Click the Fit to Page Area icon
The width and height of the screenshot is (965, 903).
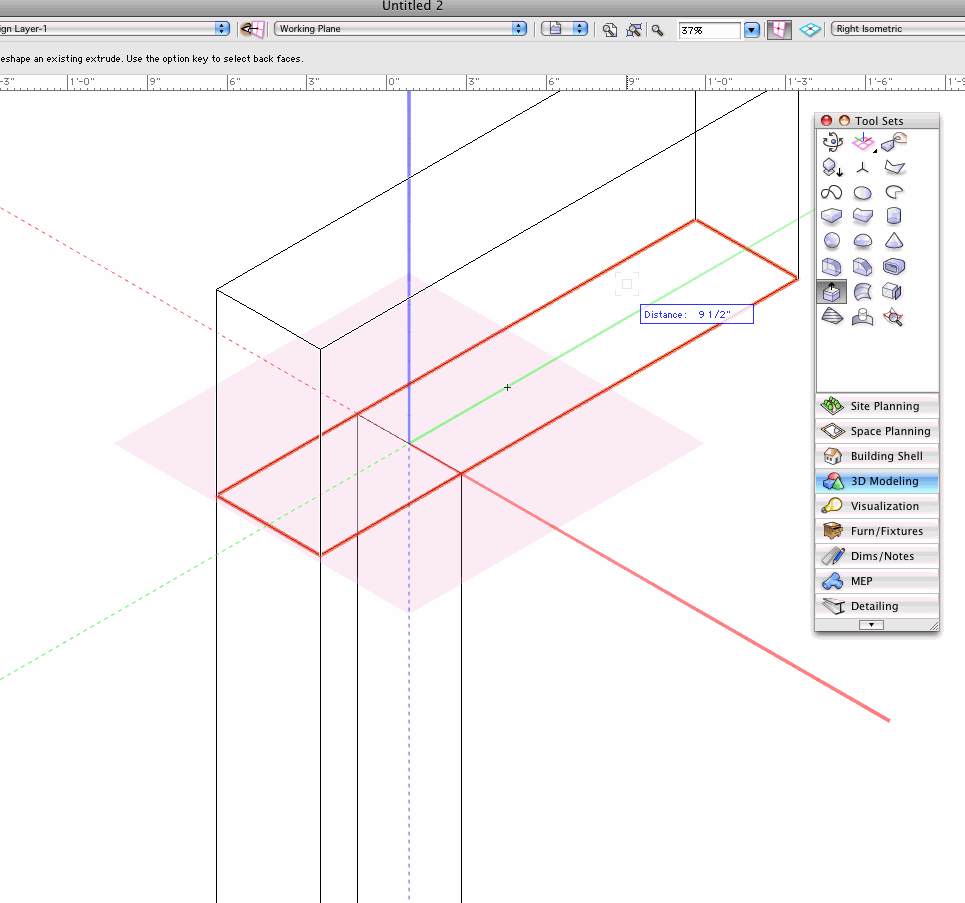click(610, 30)
